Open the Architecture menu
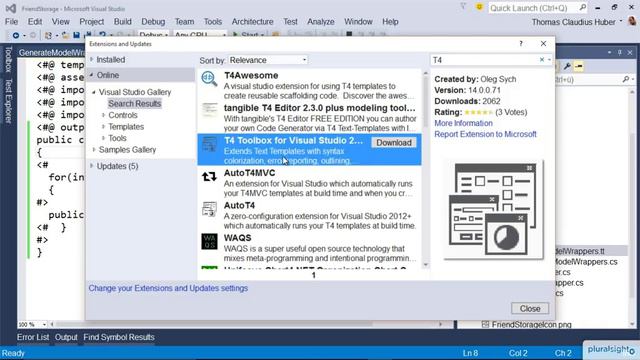This screenshot has width=640, height=360. 252,22
